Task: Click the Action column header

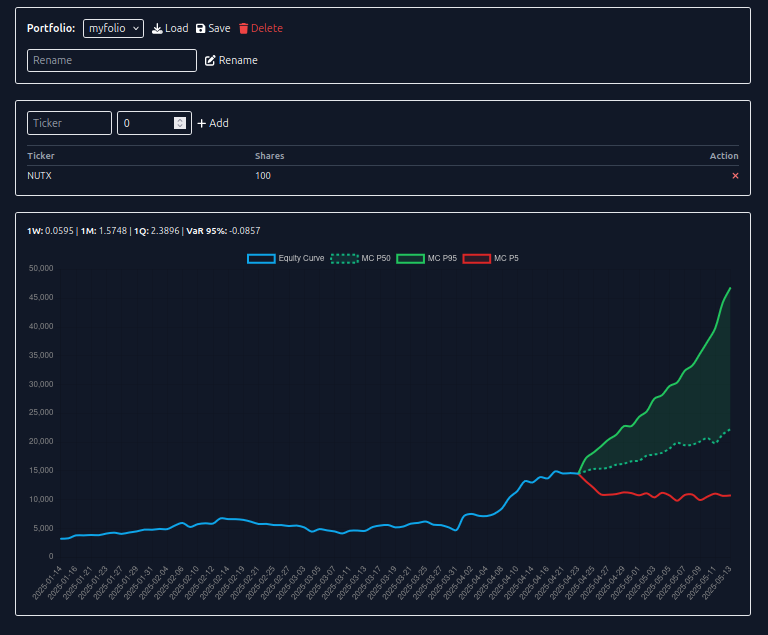Action: click(724, 156)
